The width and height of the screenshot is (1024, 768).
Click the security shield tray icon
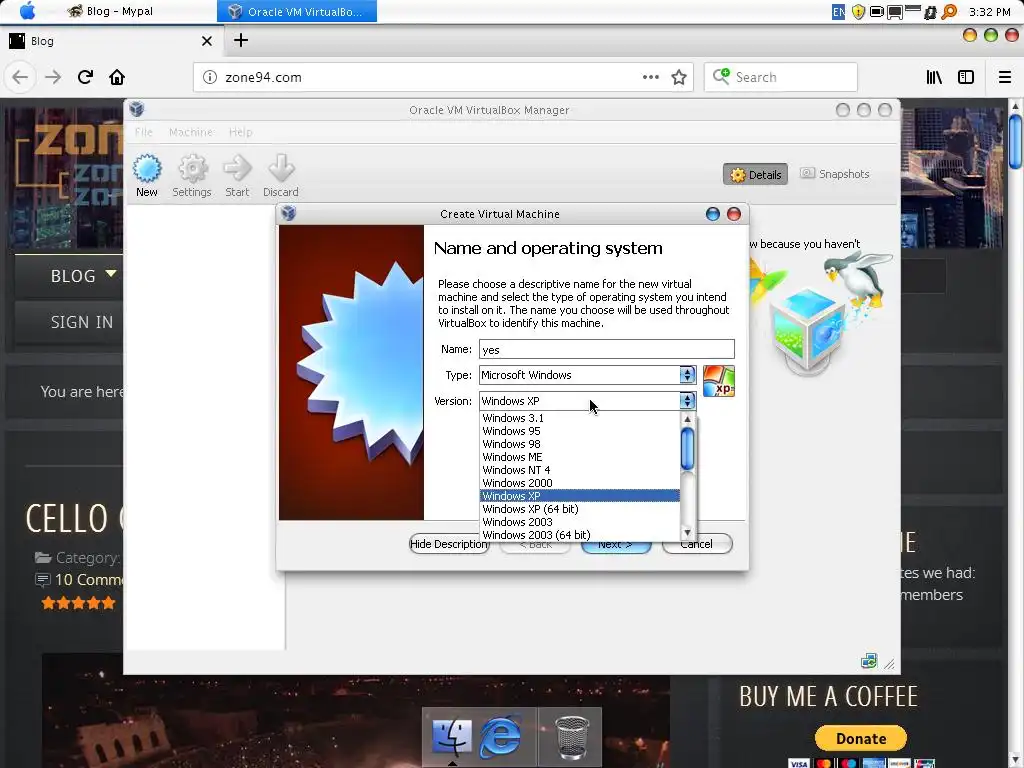coord(858,12)
